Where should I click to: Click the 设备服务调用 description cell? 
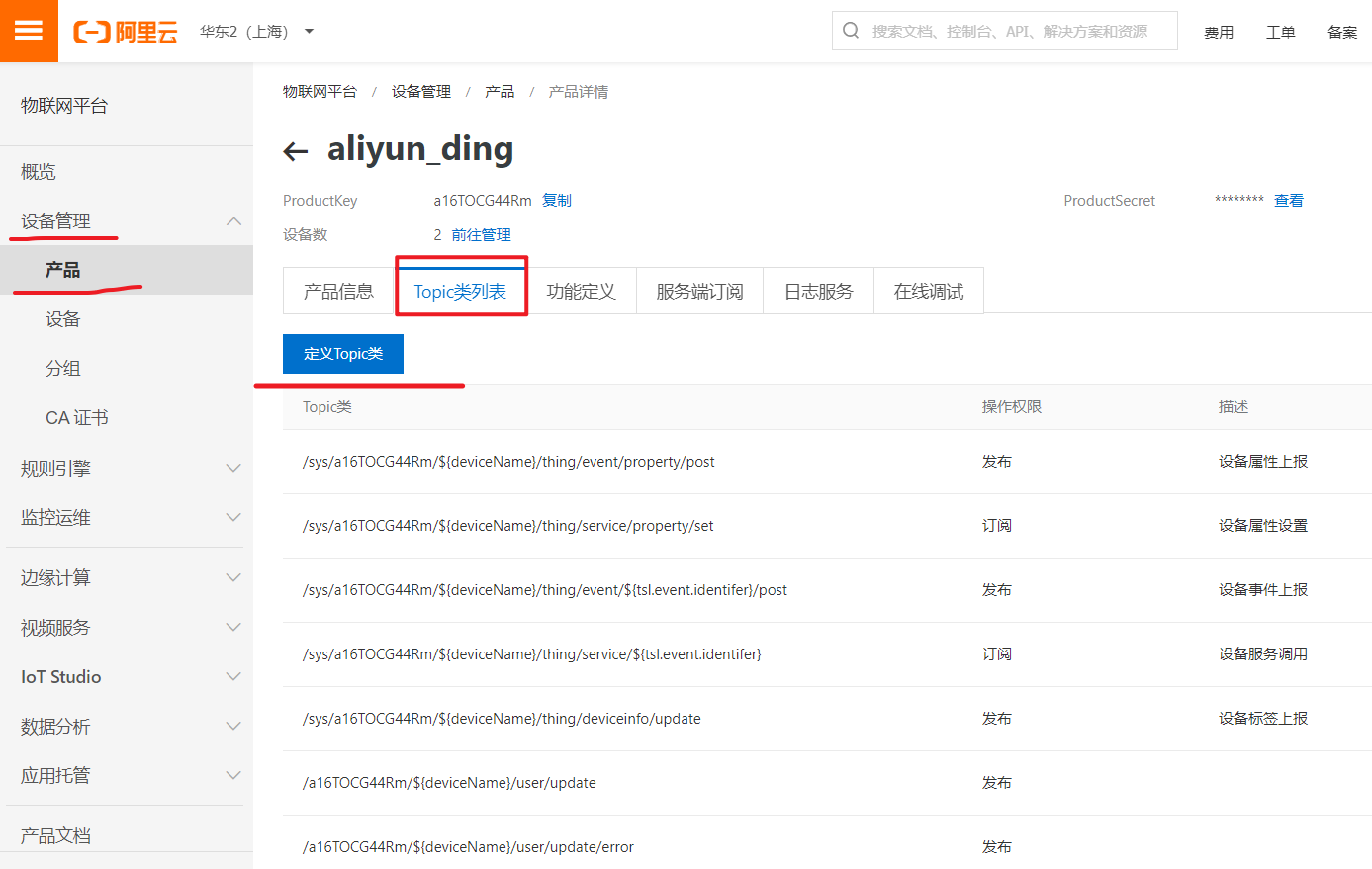[1263, 654]
